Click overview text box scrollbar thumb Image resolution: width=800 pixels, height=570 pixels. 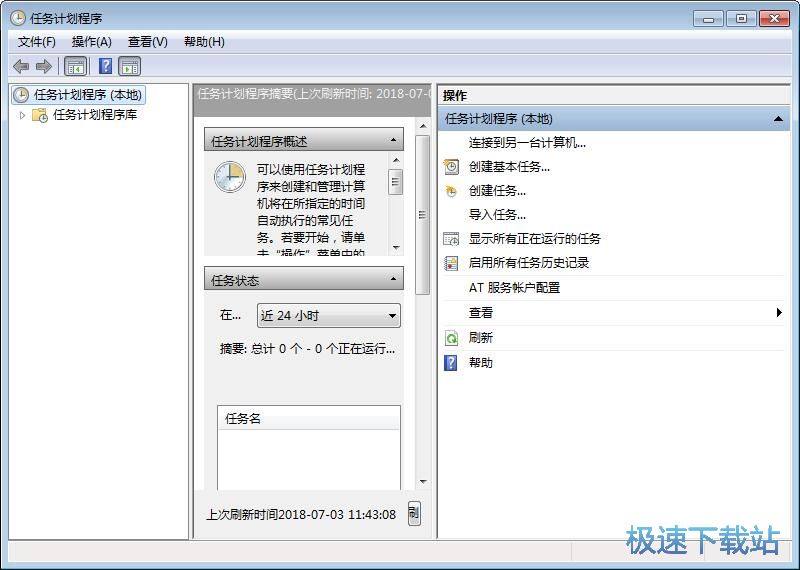[x=396, y=182]
